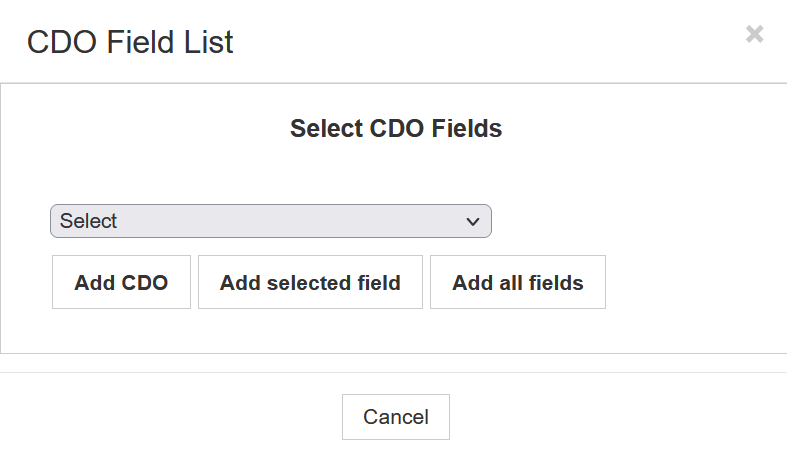Click the 'Select CDO Fields' heading
Image resolution: width=787 pixels, height=461 pixels.
click(395, 128)
